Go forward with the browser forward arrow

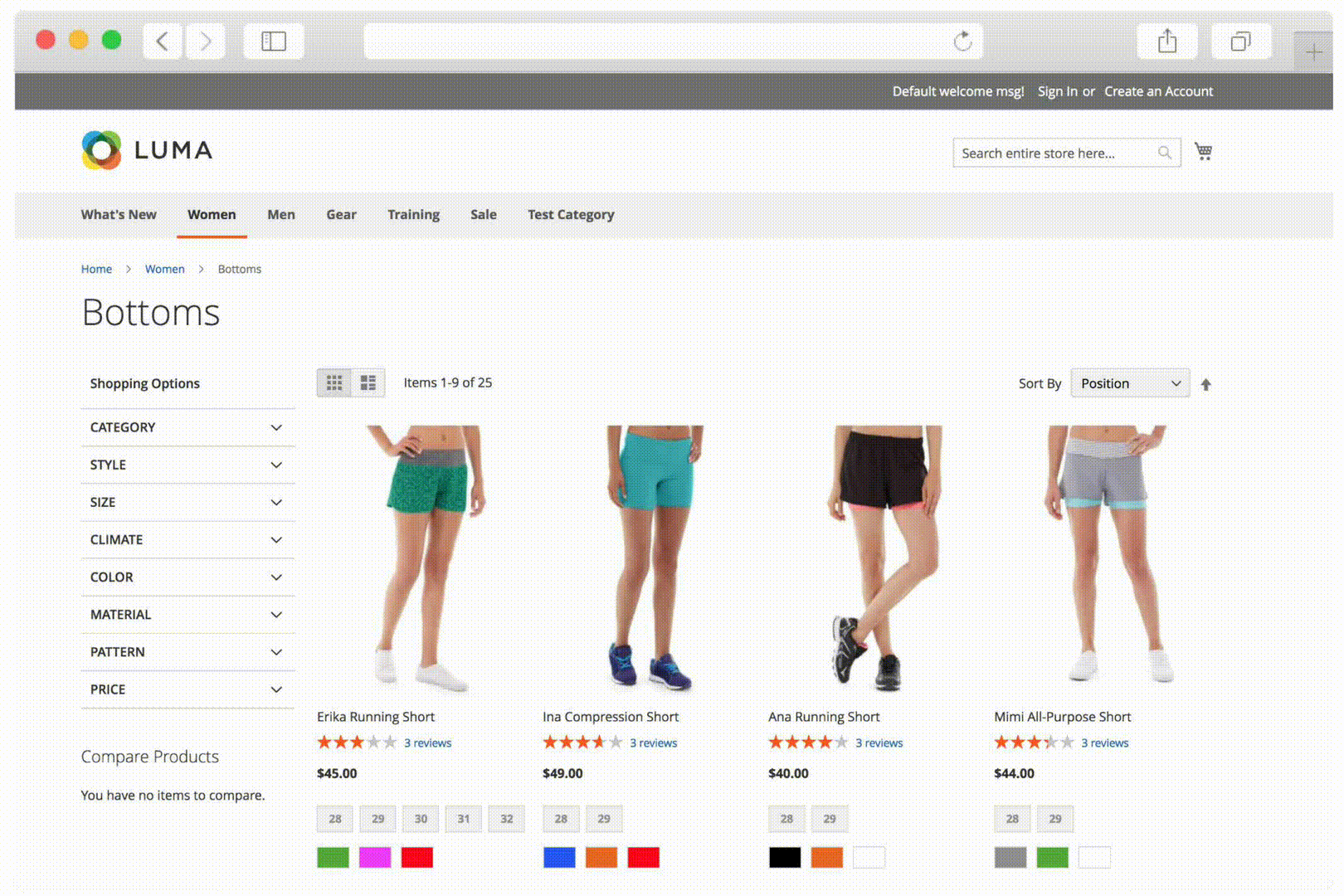coord(205,41)
